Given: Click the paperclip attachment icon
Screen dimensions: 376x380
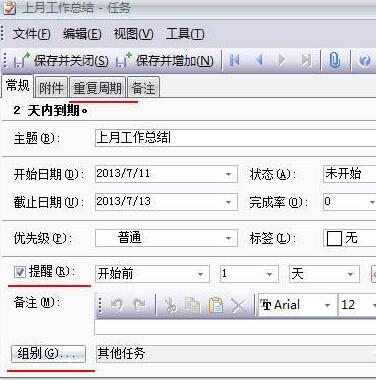Looking at the screenshot, I should [335, 60].
